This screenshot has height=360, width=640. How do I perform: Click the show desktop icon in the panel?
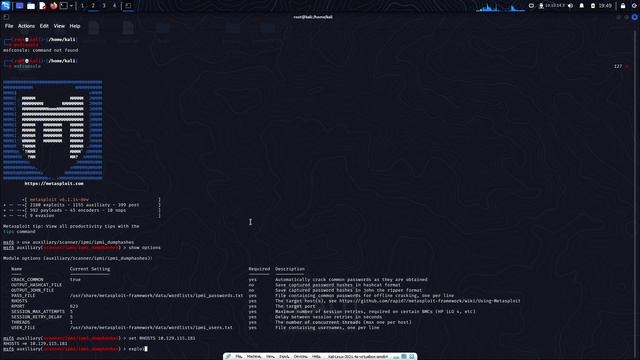tap(19, 6)
